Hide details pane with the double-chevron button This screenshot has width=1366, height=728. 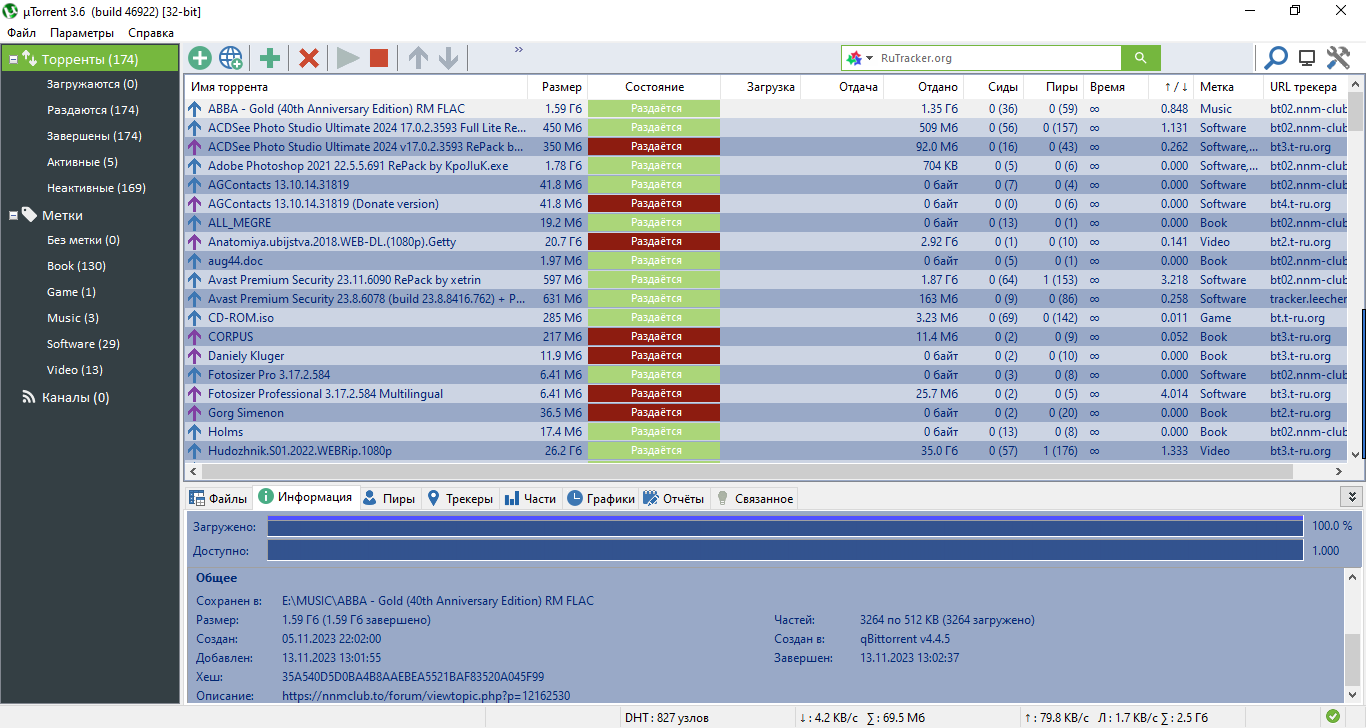pos(1351,497)
